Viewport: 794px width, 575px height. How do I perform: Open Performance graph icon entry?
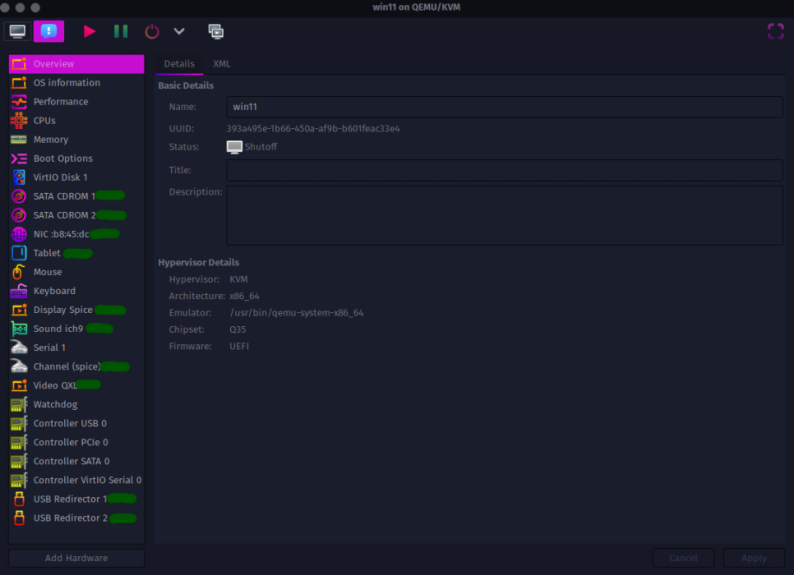(19, 102)
